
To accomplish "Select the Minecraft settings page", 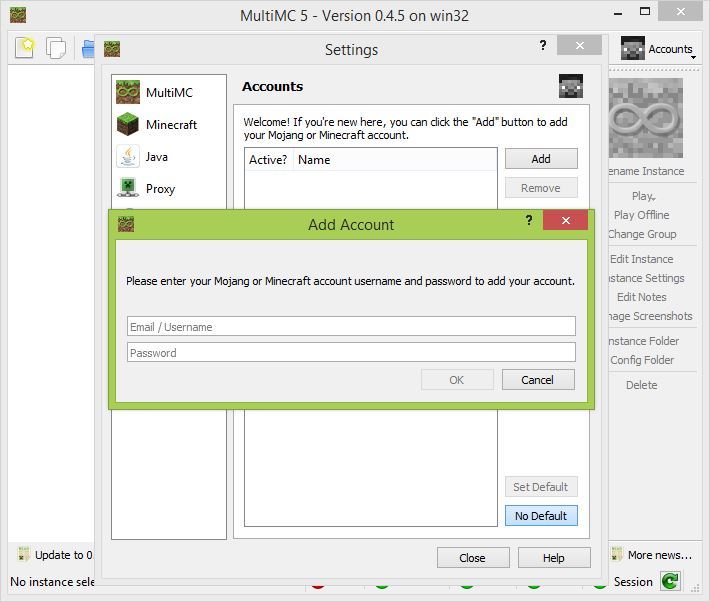I will click(168, 125).
